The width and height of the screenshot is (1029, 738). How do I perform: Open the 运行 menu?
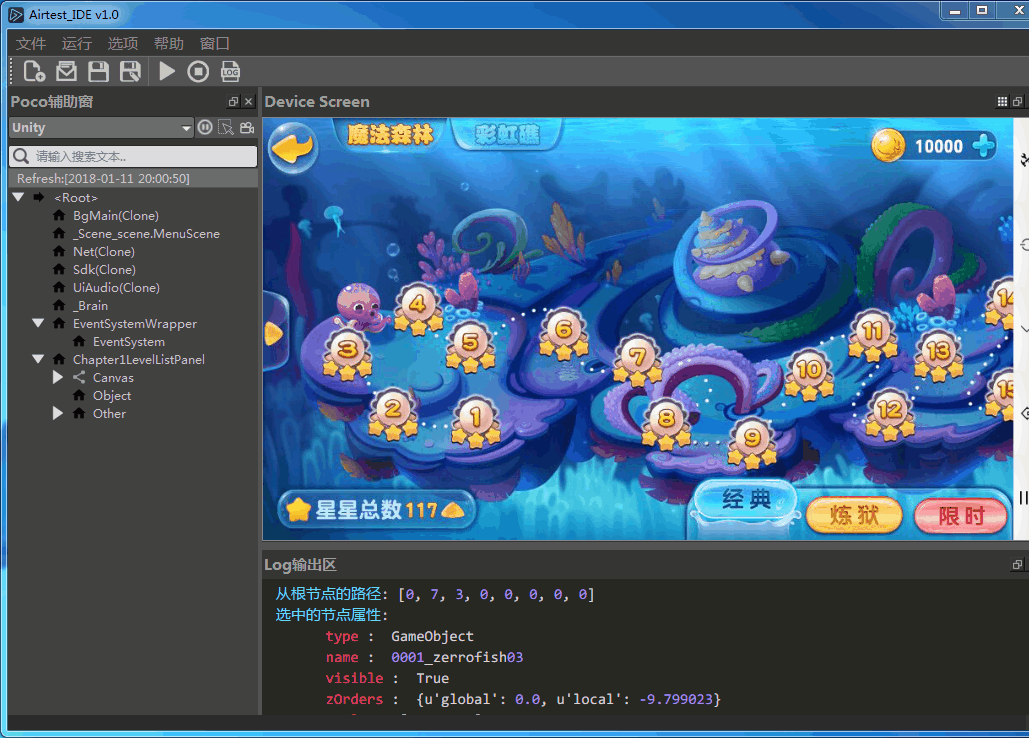click(x=77, y=43)
